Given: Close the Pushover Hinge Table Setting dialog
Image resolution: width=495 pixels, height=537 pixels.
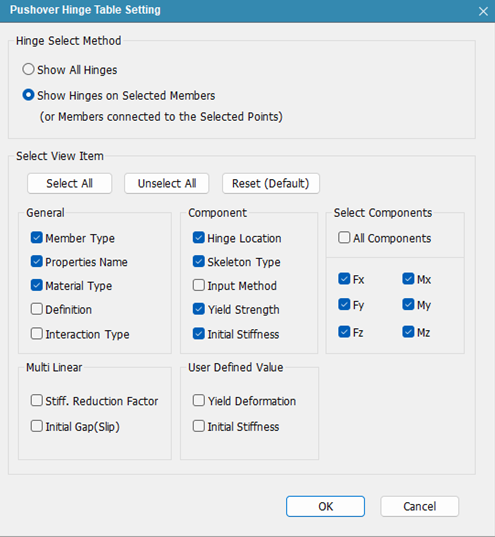Looking at the screenshot, I should (x=483, y=12).
